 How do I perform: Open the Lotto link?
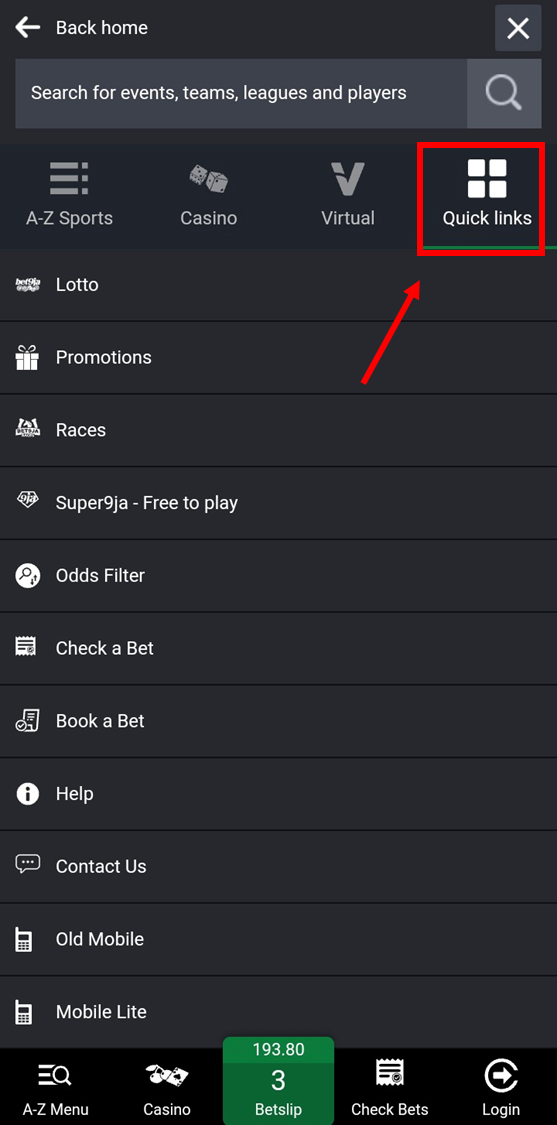coord(278,285)
